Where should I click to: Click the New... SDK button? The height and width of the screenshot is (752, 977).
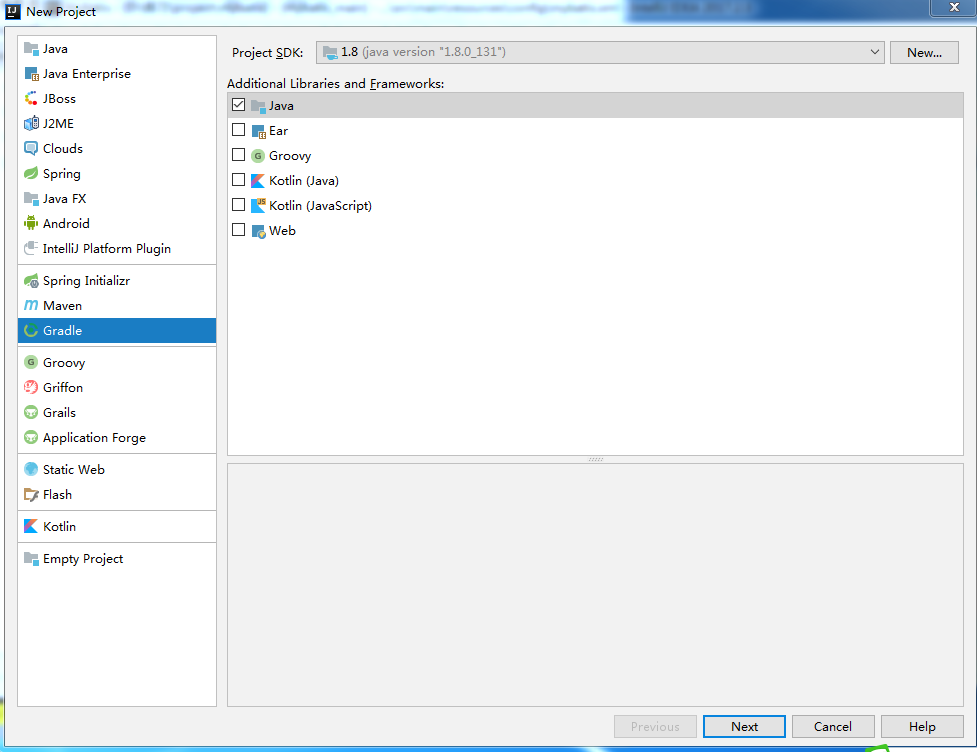point(924,52)
